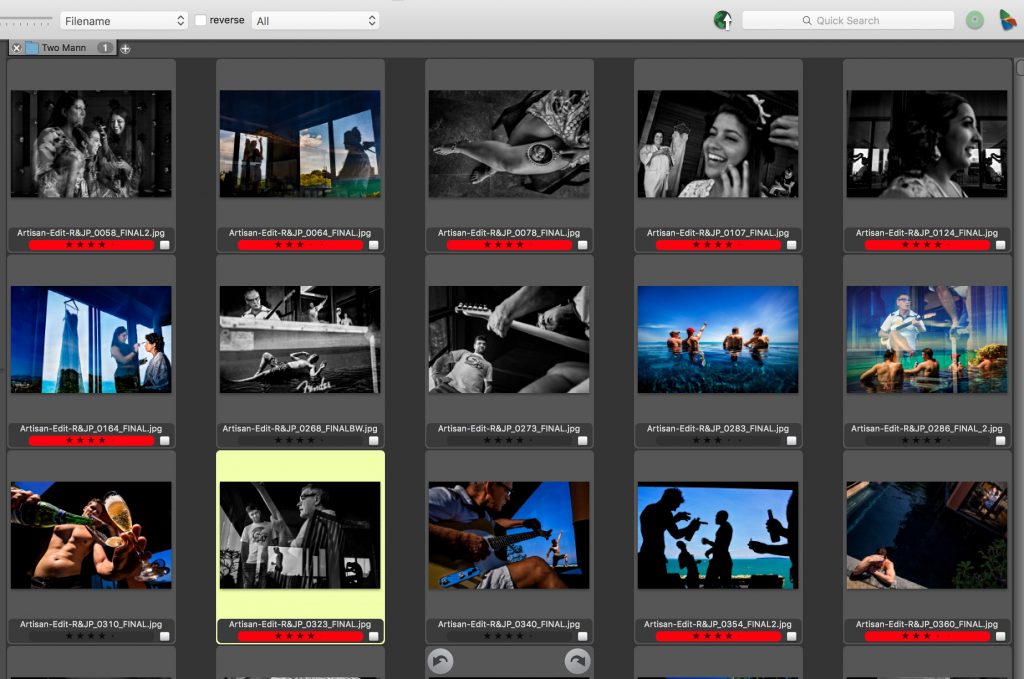The height and width of the screenshot is (679, 1024).
Task: Tag checkbox for Artisan-Edit-R&JP_0064_FINAL.jpg
Action: coord(374,245)
